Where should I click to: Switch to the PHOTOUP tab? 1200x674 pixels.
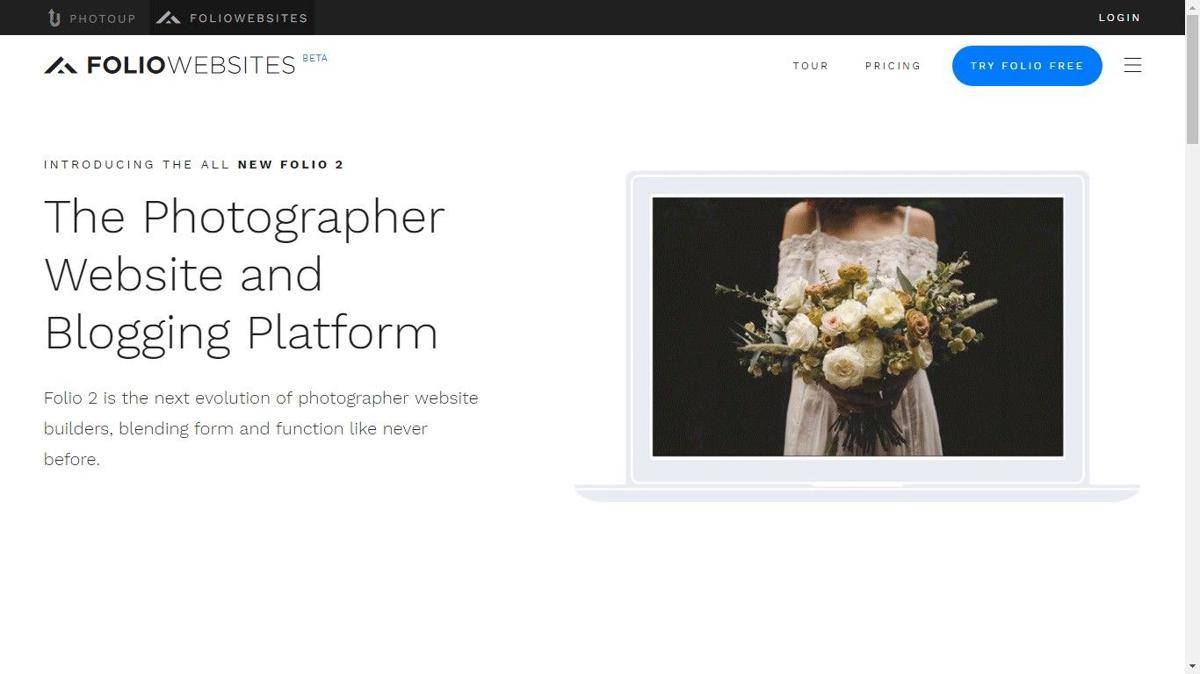click(92, 17)
